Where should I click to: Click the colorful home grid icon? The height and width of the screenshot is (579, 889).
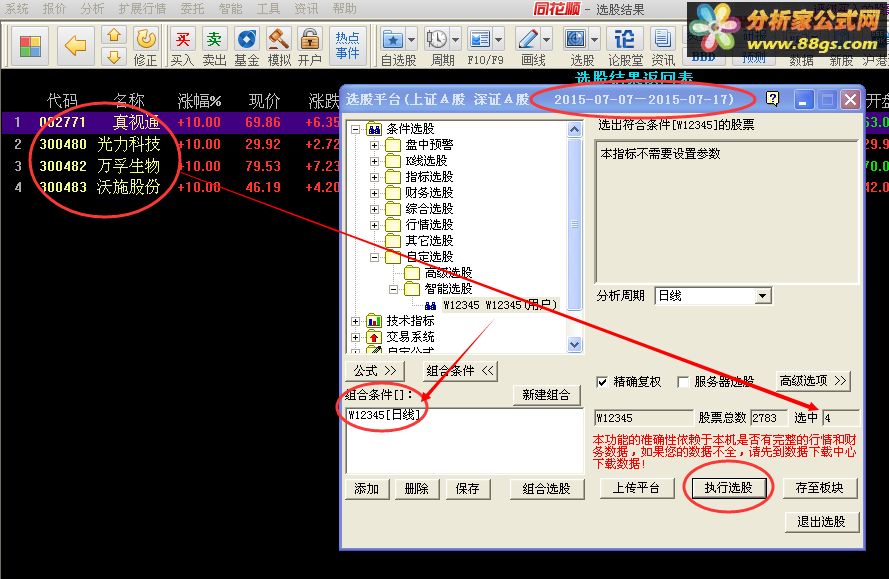click(30, 46)
